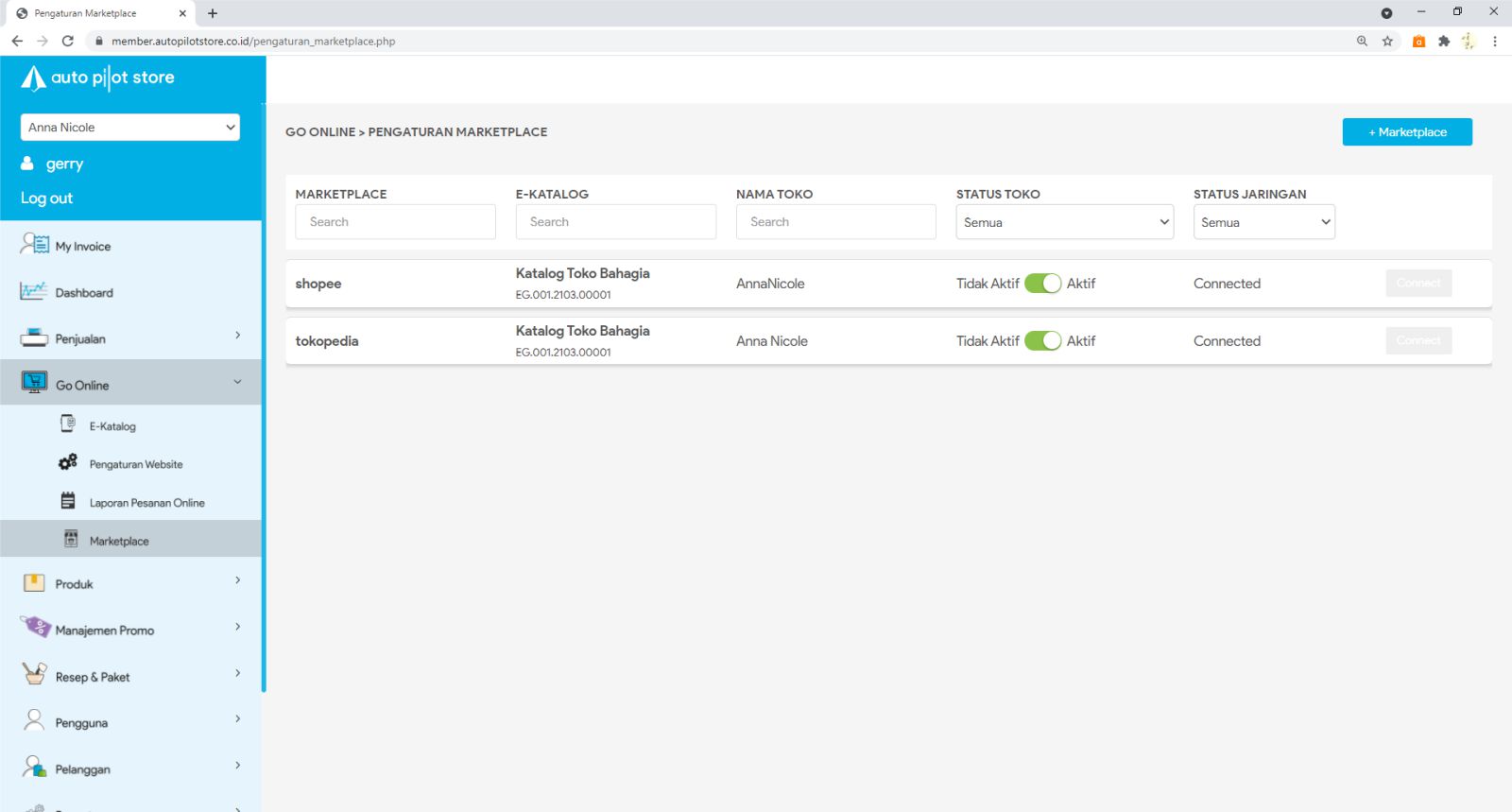Screen dimensions: 1512x812
Task: Click the + Marketplace button
Action: [1406, 132]
